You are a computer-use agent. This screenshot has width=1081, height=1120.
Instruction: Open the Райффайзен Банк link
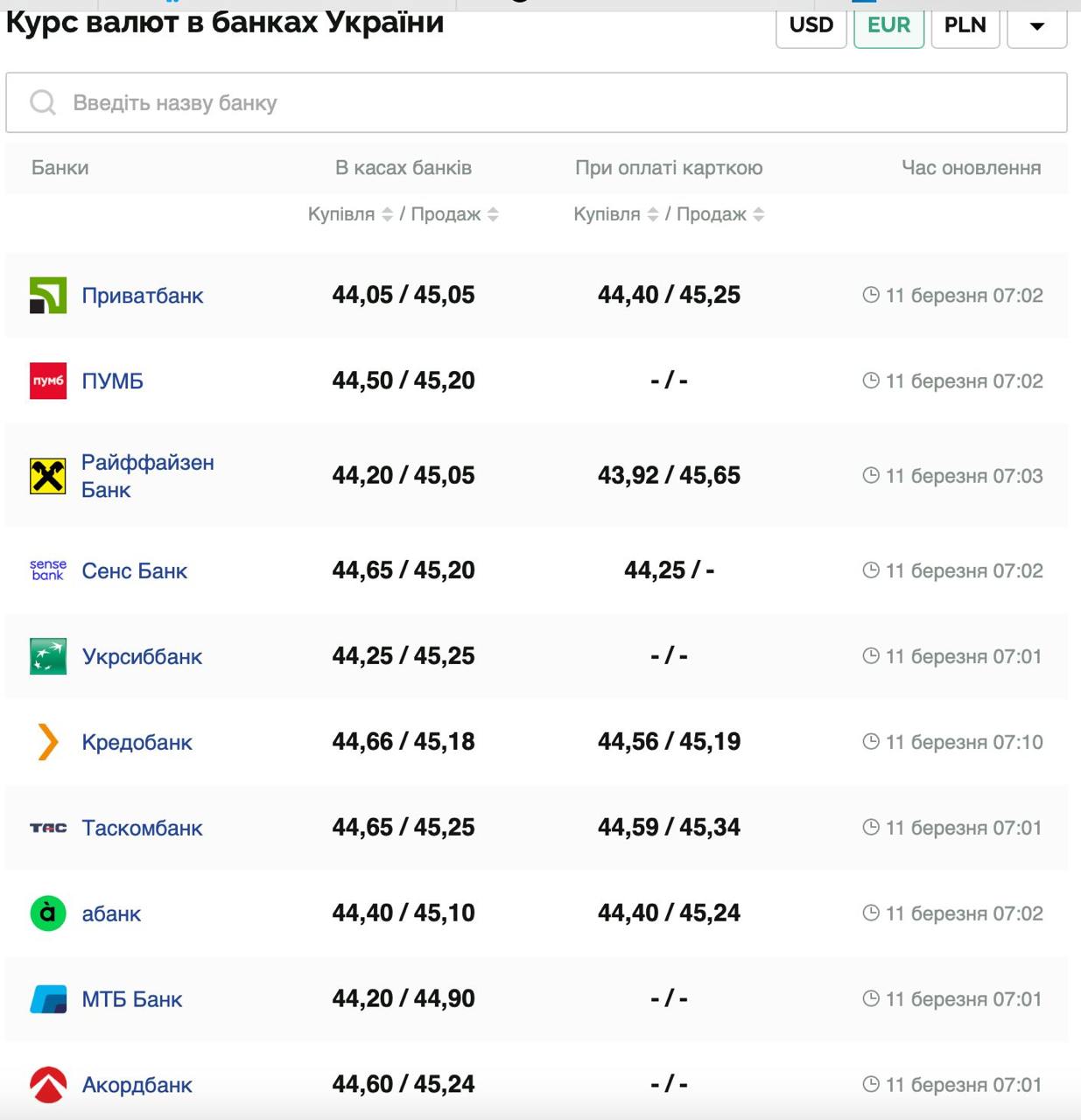[x=147, y=476]
